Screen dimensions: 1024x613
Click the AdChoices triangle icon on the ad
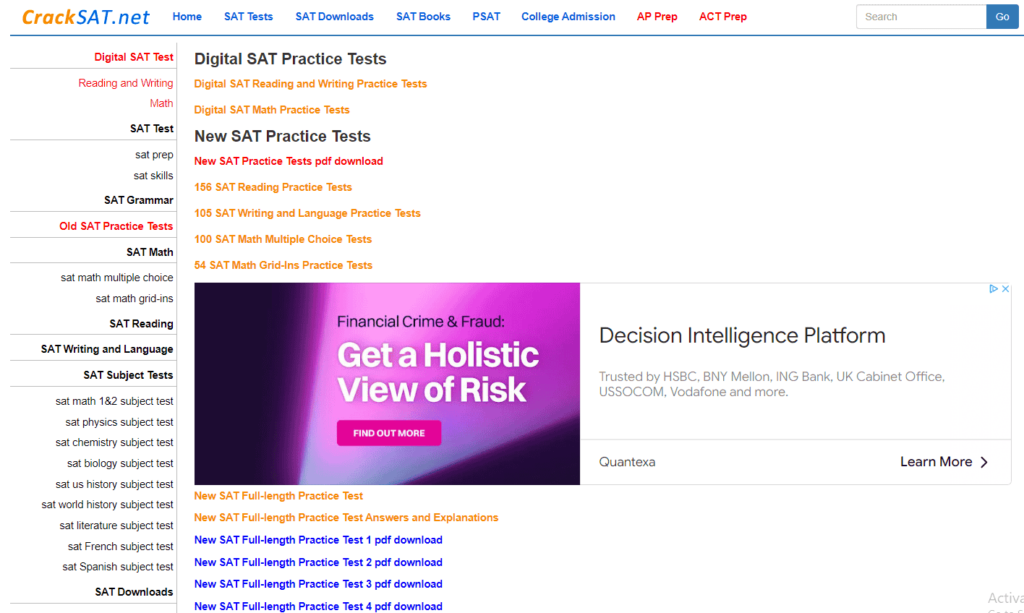tap(993, 289)
